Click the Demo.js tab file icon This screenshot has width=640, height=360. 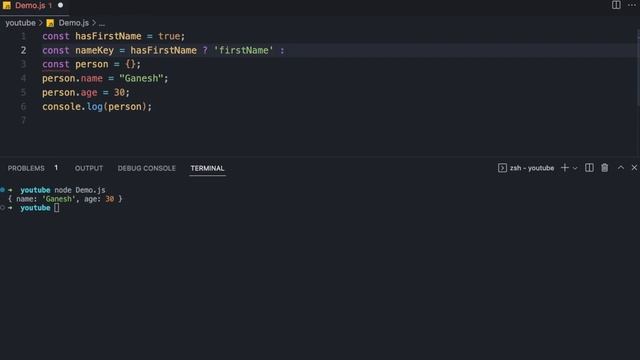(7, 6)
